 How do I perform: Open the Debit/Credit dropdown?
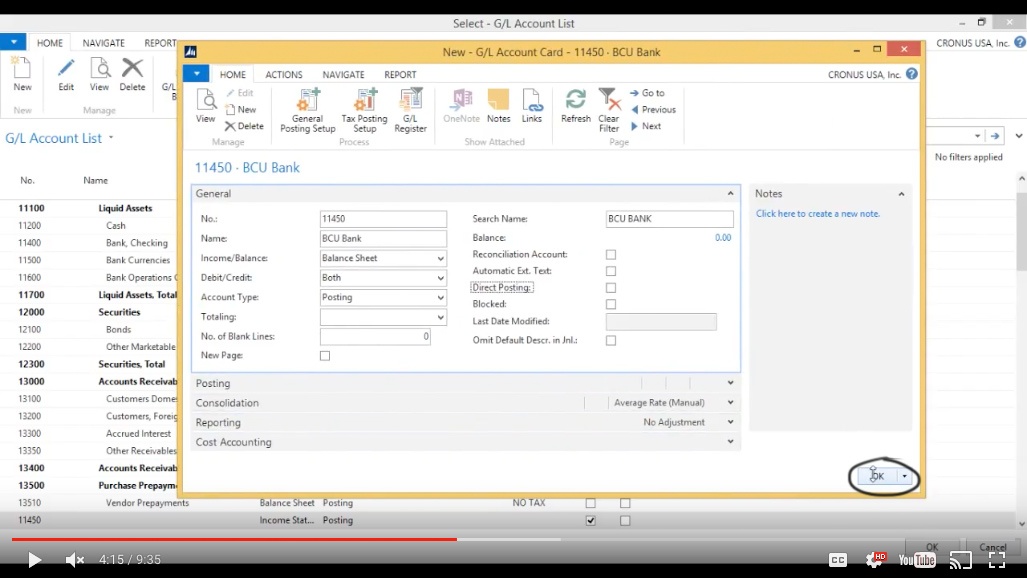tap(441, 278)
